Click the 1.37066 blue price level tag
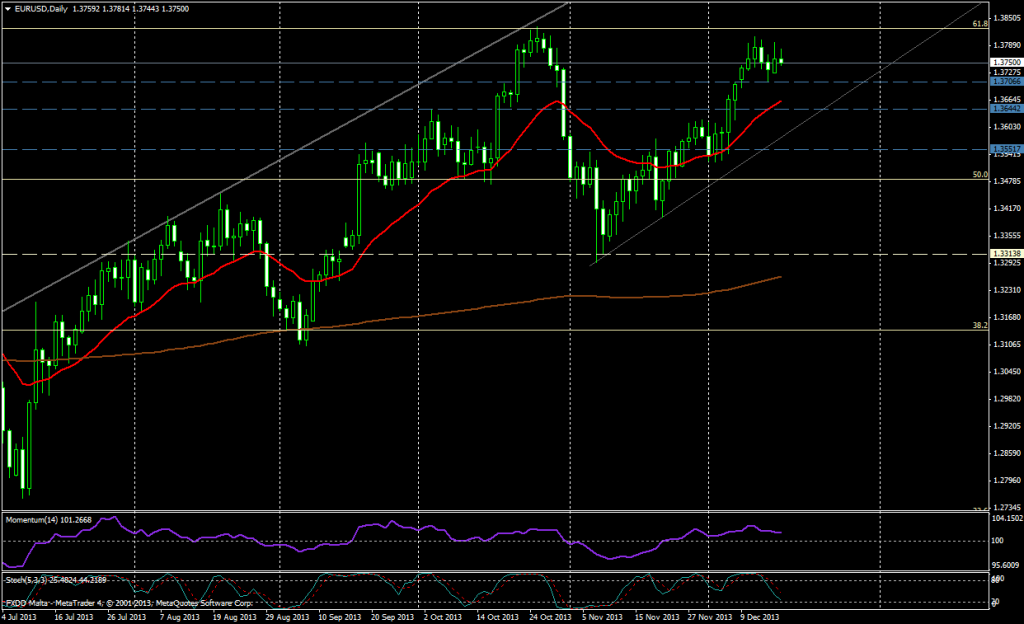 pyautogui.click(x=1004, y=82)
